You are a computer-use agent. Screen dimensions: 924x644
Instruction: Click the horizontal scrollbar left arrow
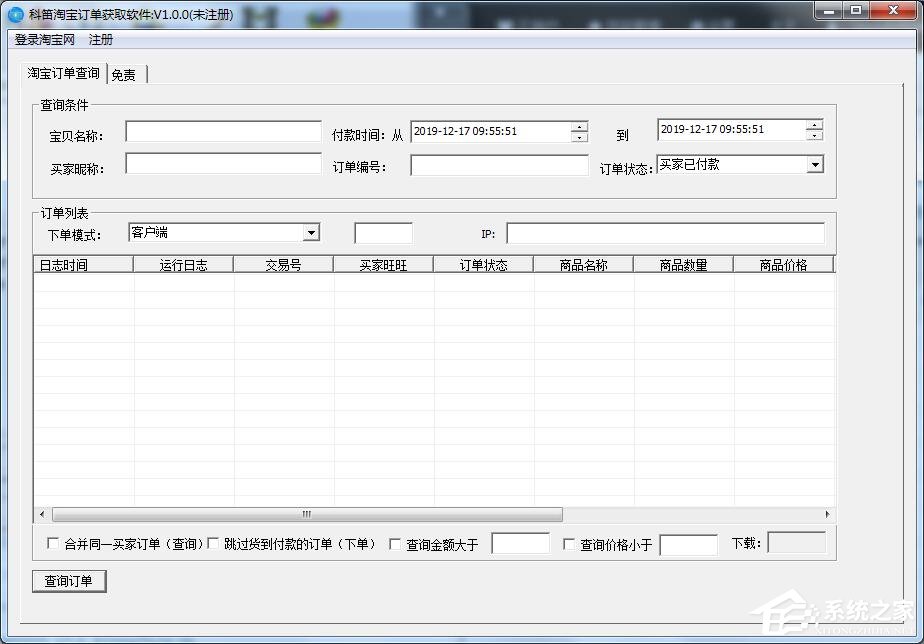click(42, 514)
